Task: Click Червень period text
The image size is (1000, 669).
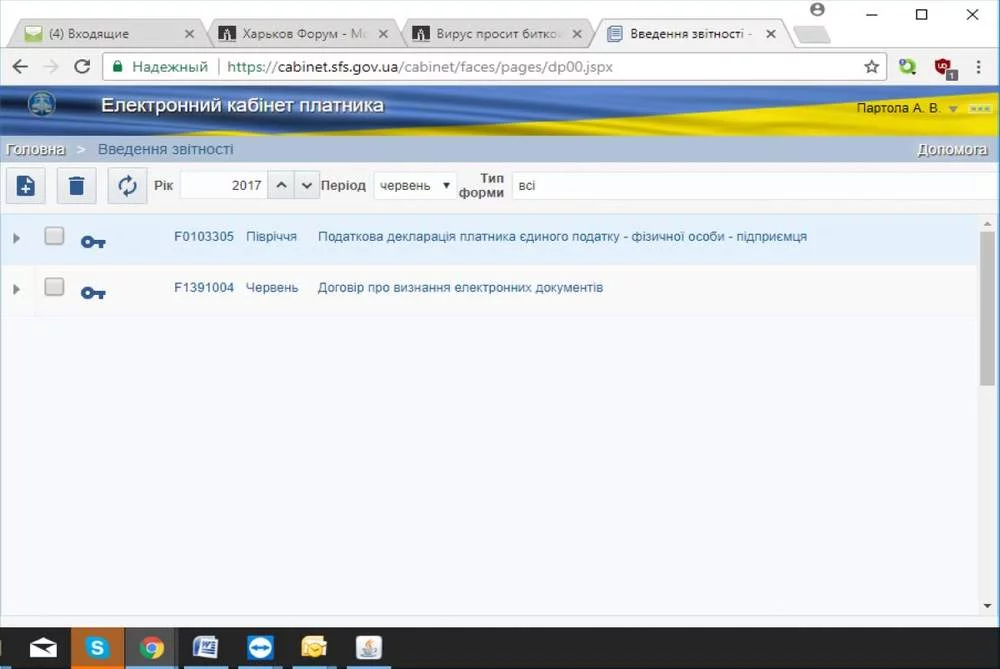Action: coord(272,288)
